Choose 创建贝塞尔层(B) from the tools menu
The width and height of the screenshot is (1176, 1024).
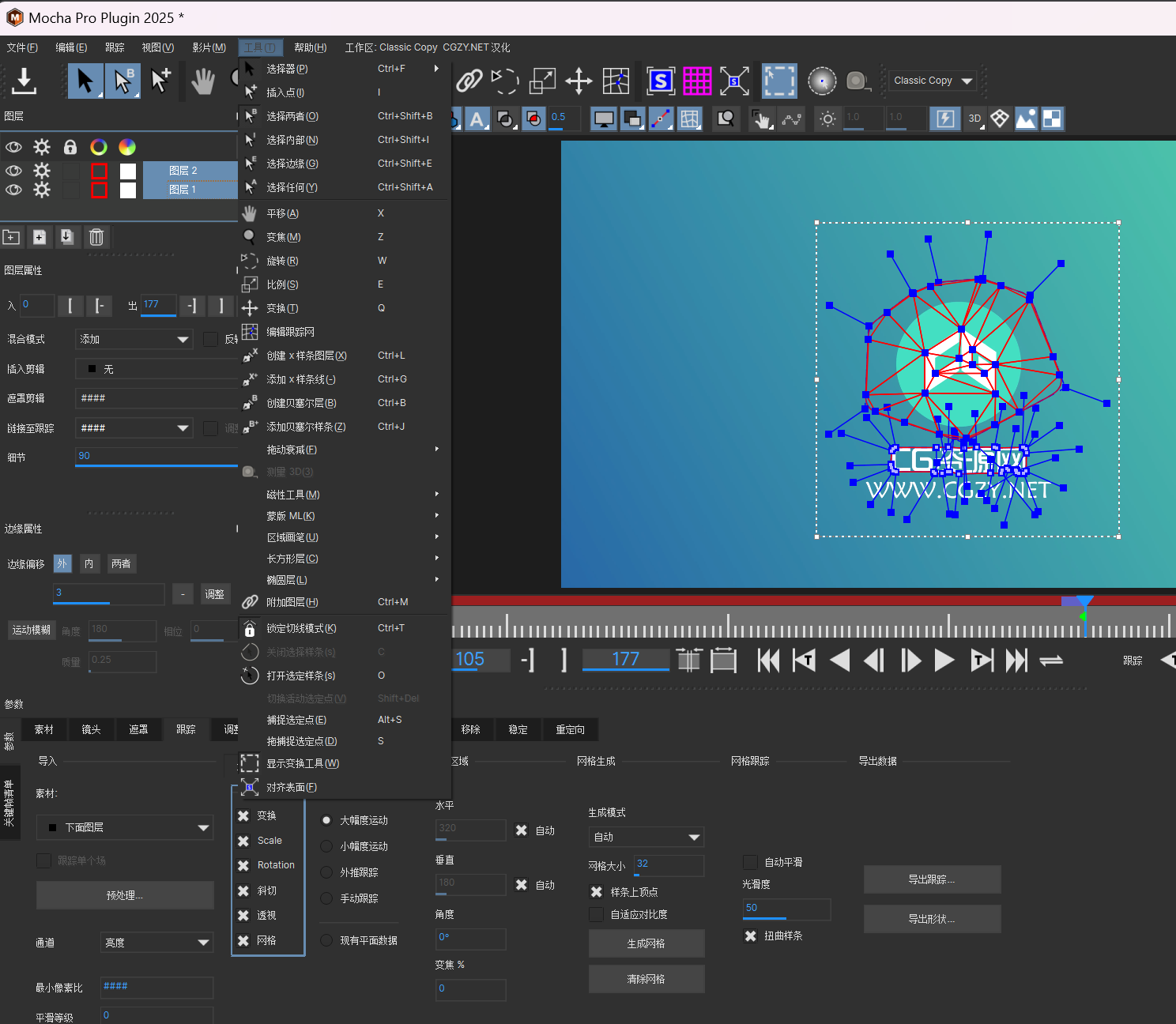[x=301, y=403]
